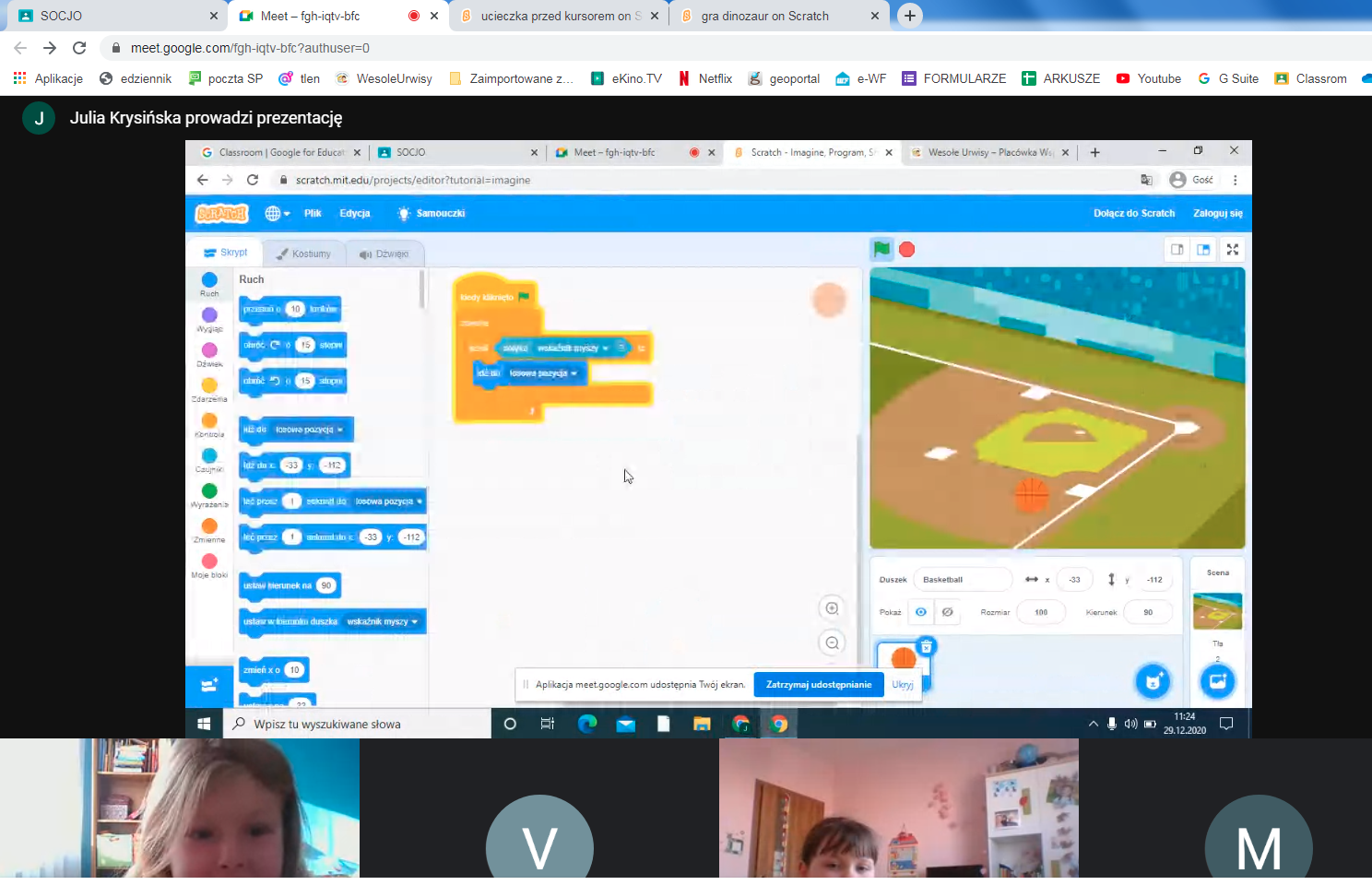Switch to the Dźwięki tab
The height and width of the screenshot is (885, 1372).
pos(384,254)
